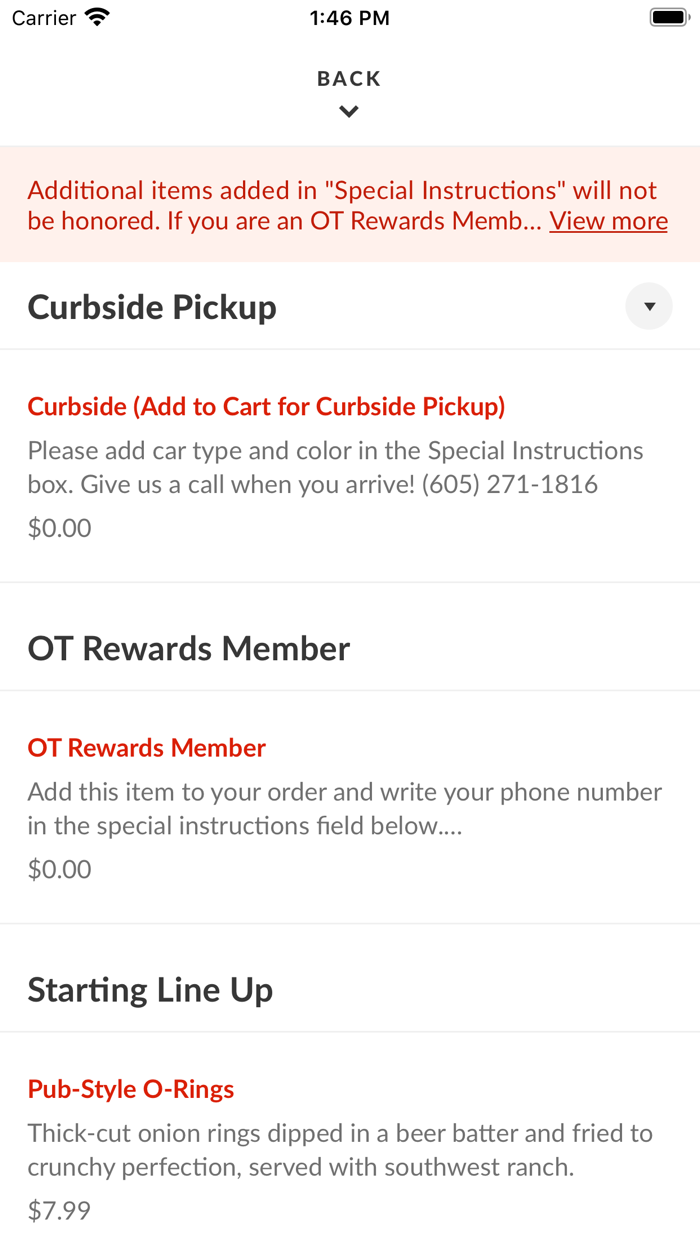The height and width of the screenshot is (1244, 700).
Task: Tap the 1:46 PM clock
Action: pos(349,18)
